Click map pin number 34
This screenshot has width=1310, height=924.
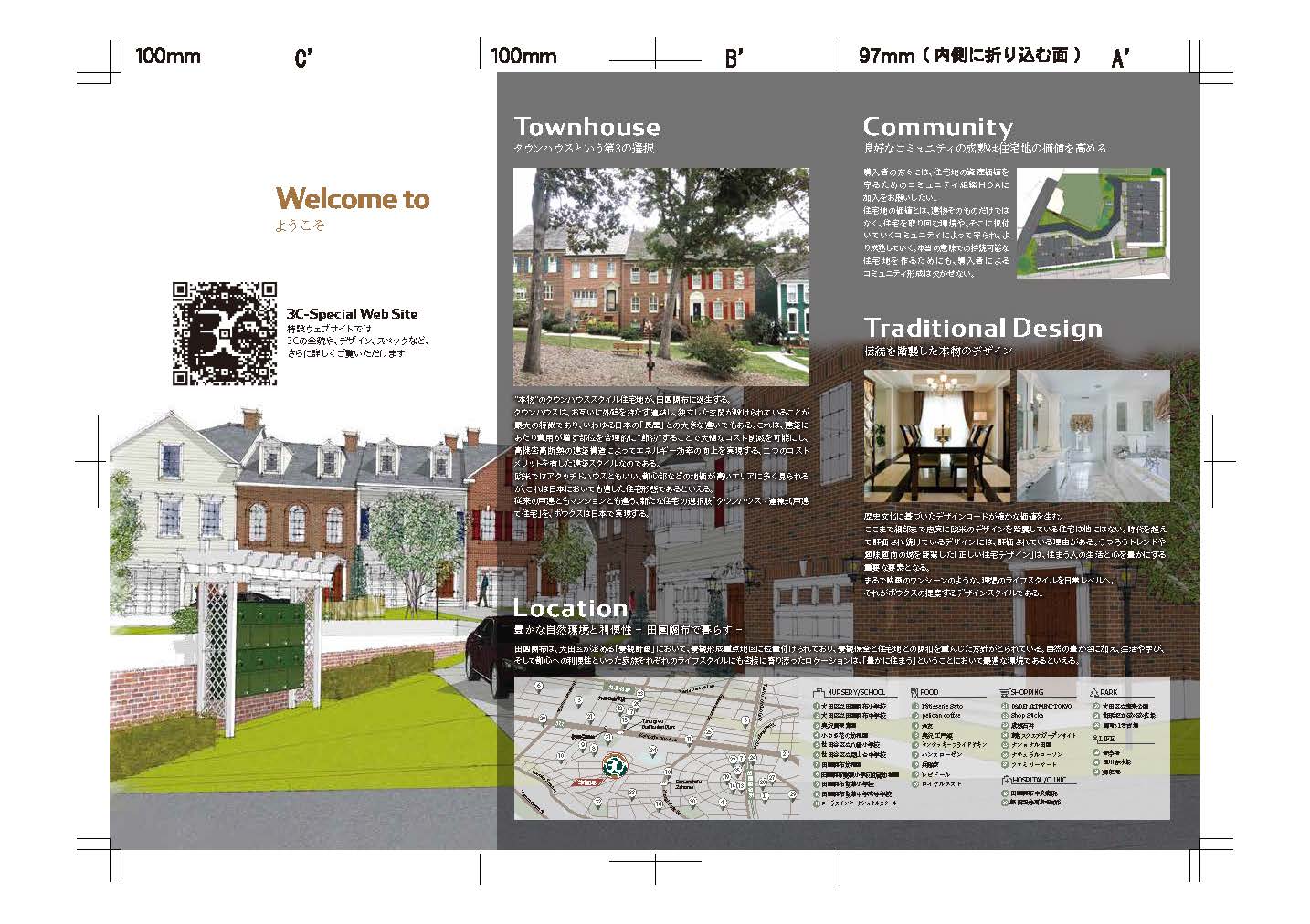[x=654, y=751]
